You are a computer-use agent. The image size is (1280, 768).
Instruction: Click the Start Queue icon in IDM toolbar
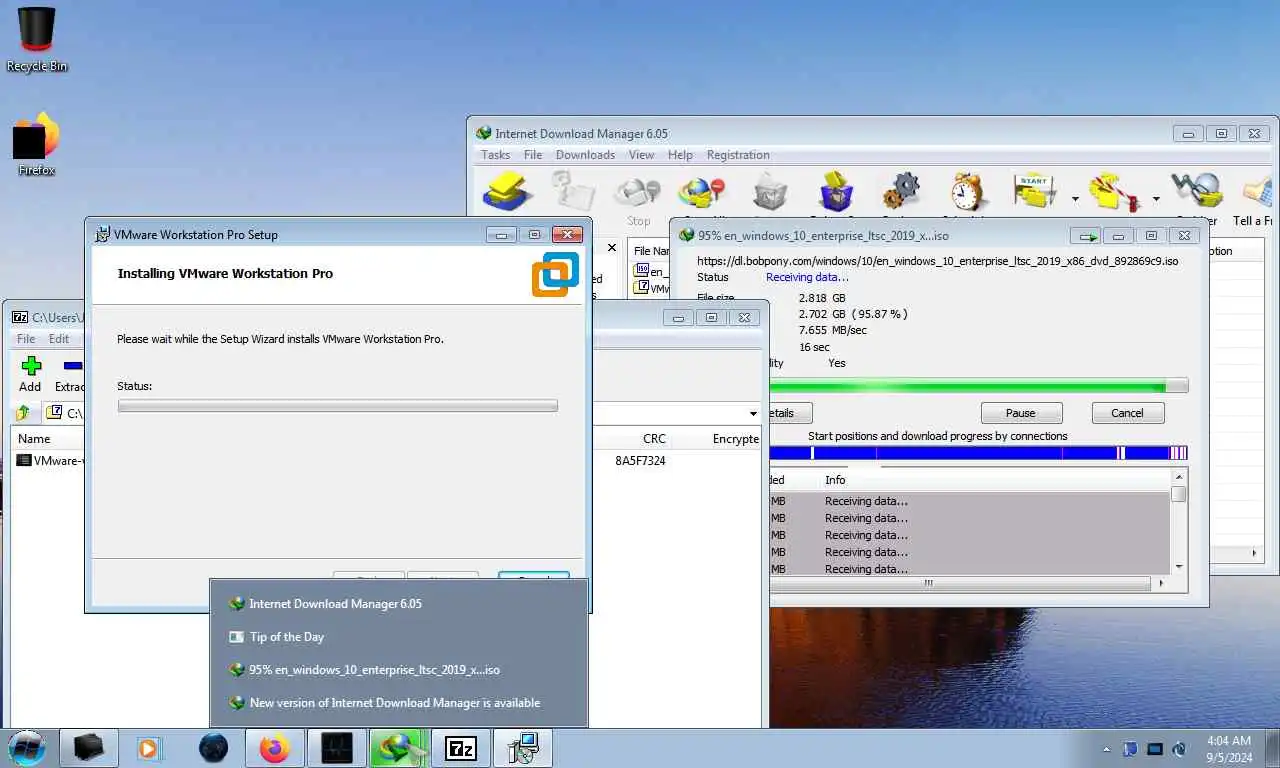click(x=1035, y=190)
